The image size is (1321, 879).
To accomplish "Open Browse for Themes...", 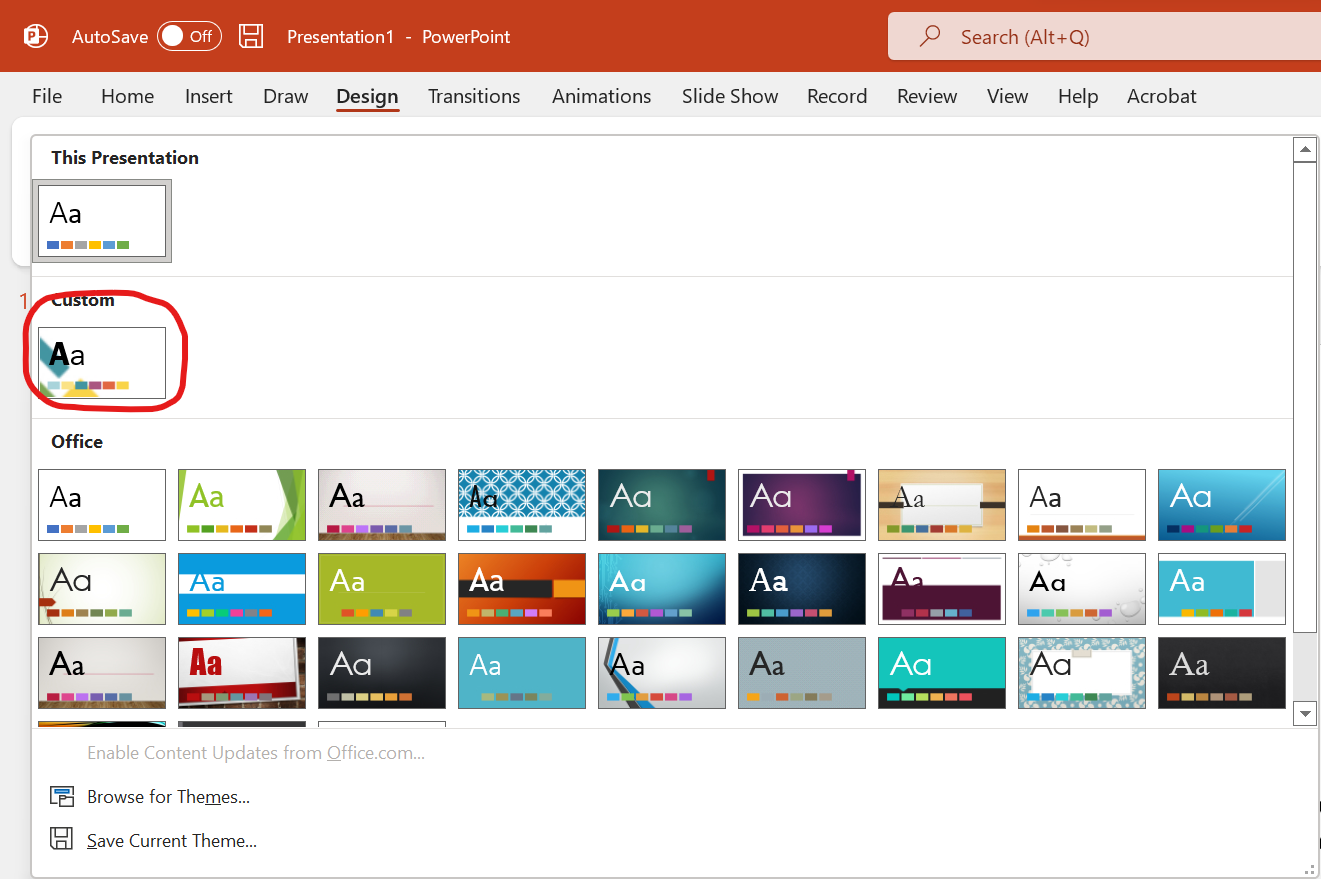I will click(x=168, y=797).
